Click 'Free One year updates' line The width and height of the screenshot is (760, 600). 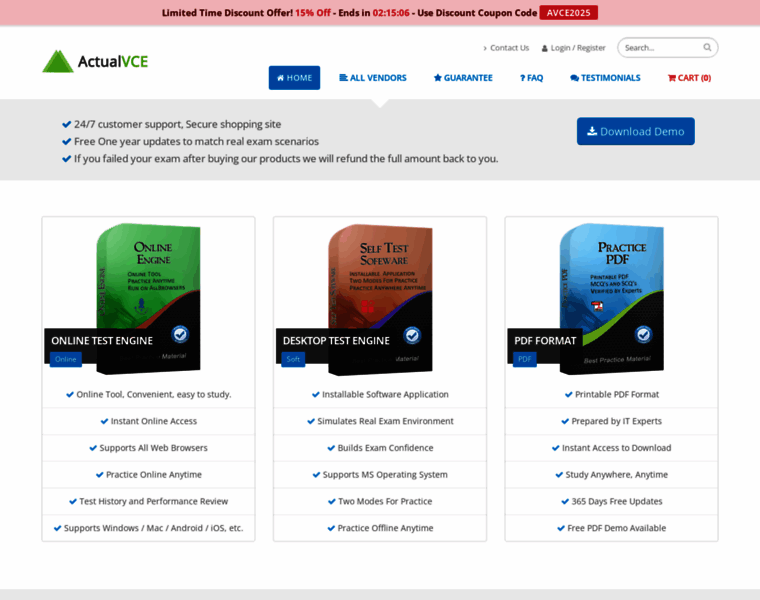pos(196,142)
